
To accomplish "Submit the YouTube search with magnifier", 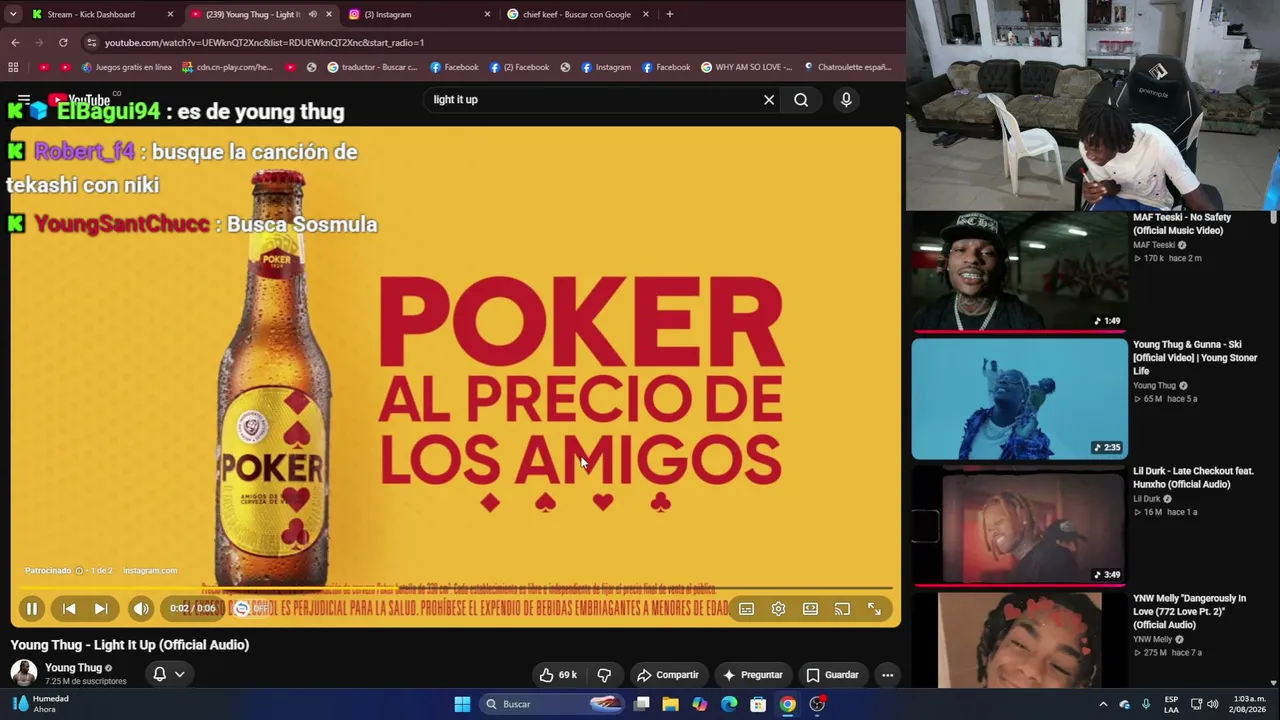I will coord(801,100).
